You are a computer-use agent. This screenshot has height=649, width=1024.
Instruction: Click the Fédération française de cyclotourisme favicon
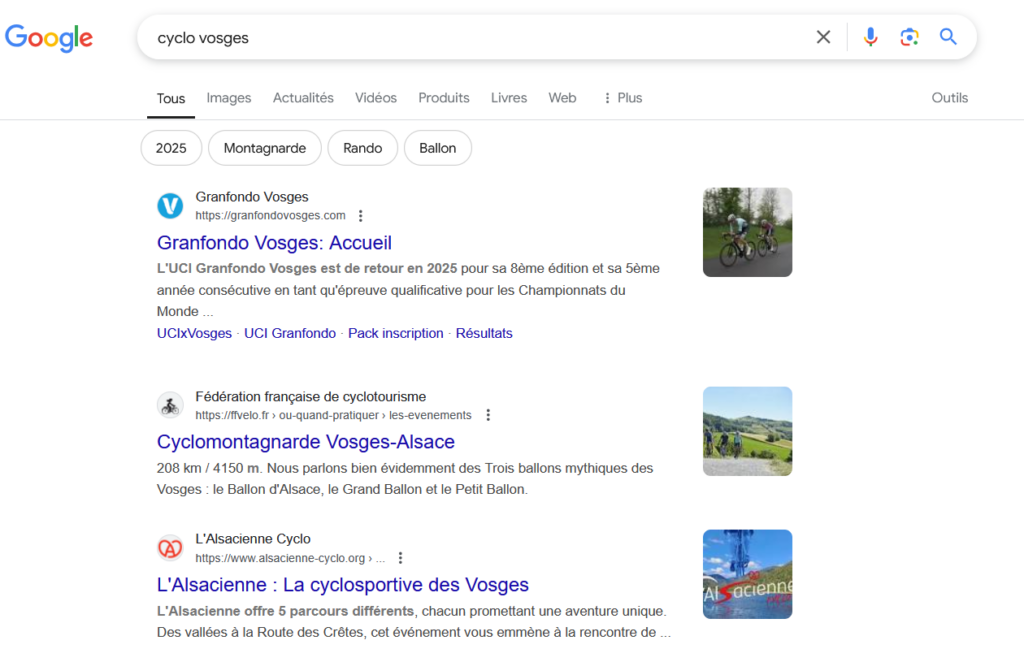(x=170, y=405)
